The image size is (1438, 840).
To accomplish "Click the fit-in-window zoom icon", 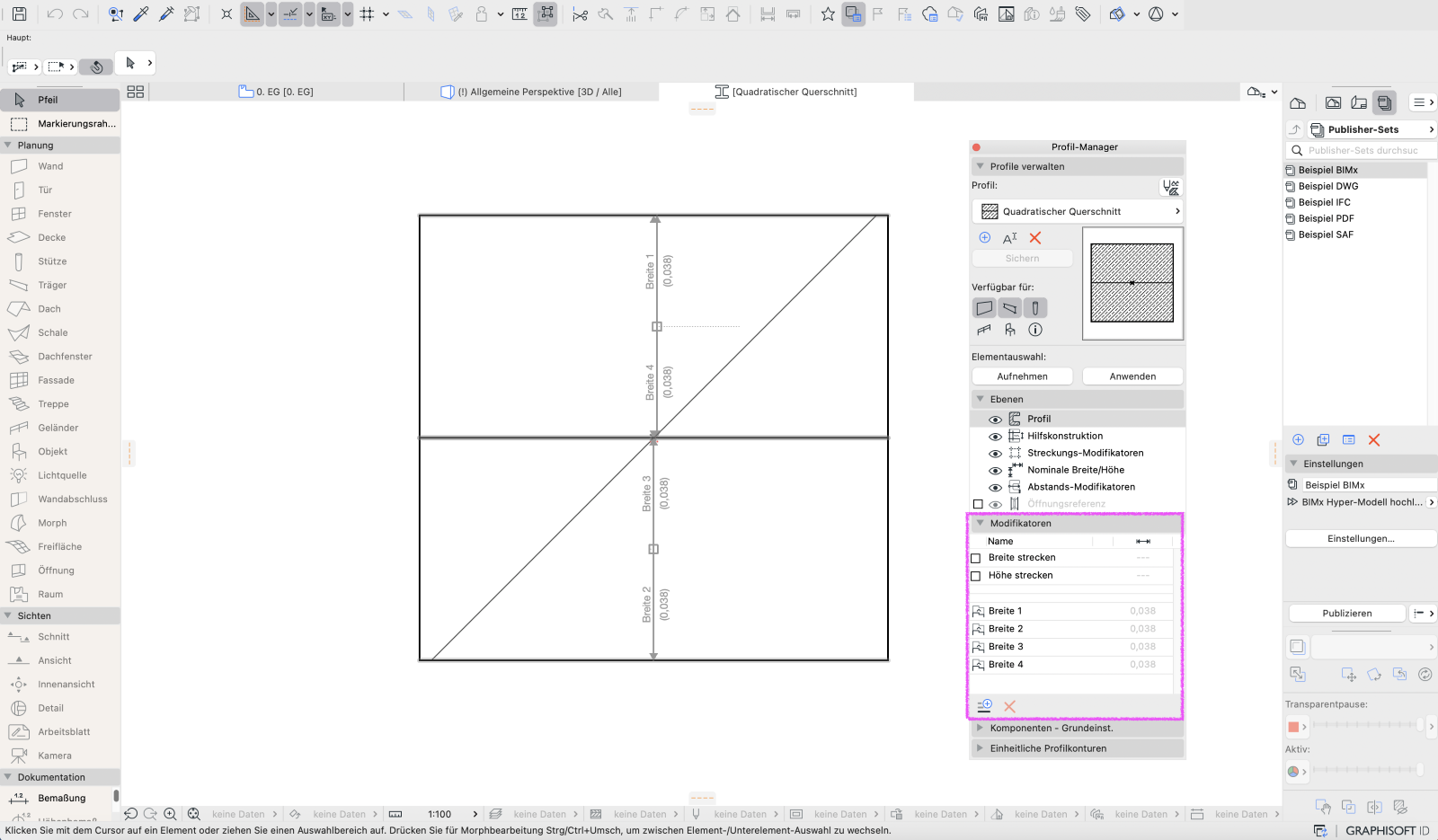I will point(193,814).
